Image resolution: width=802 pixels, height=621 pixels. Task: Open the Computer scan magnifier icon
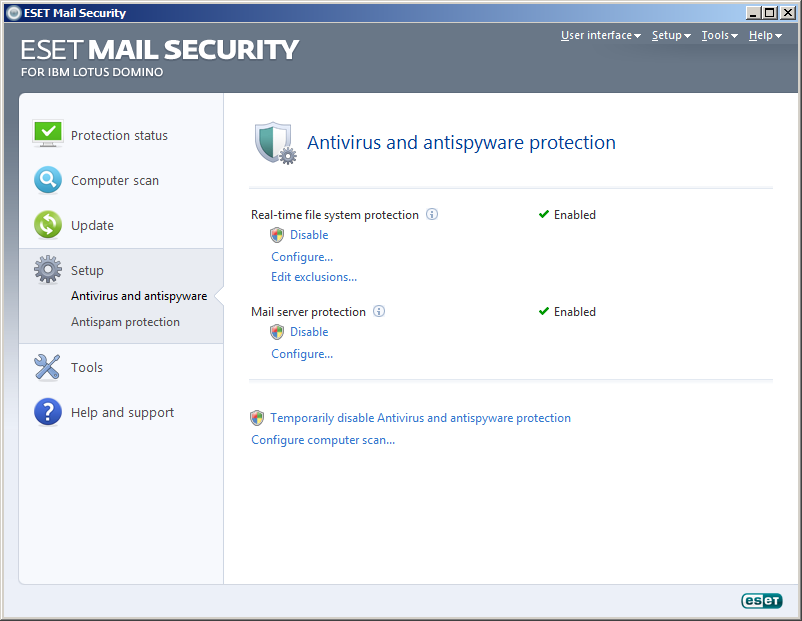click(48, 180)
